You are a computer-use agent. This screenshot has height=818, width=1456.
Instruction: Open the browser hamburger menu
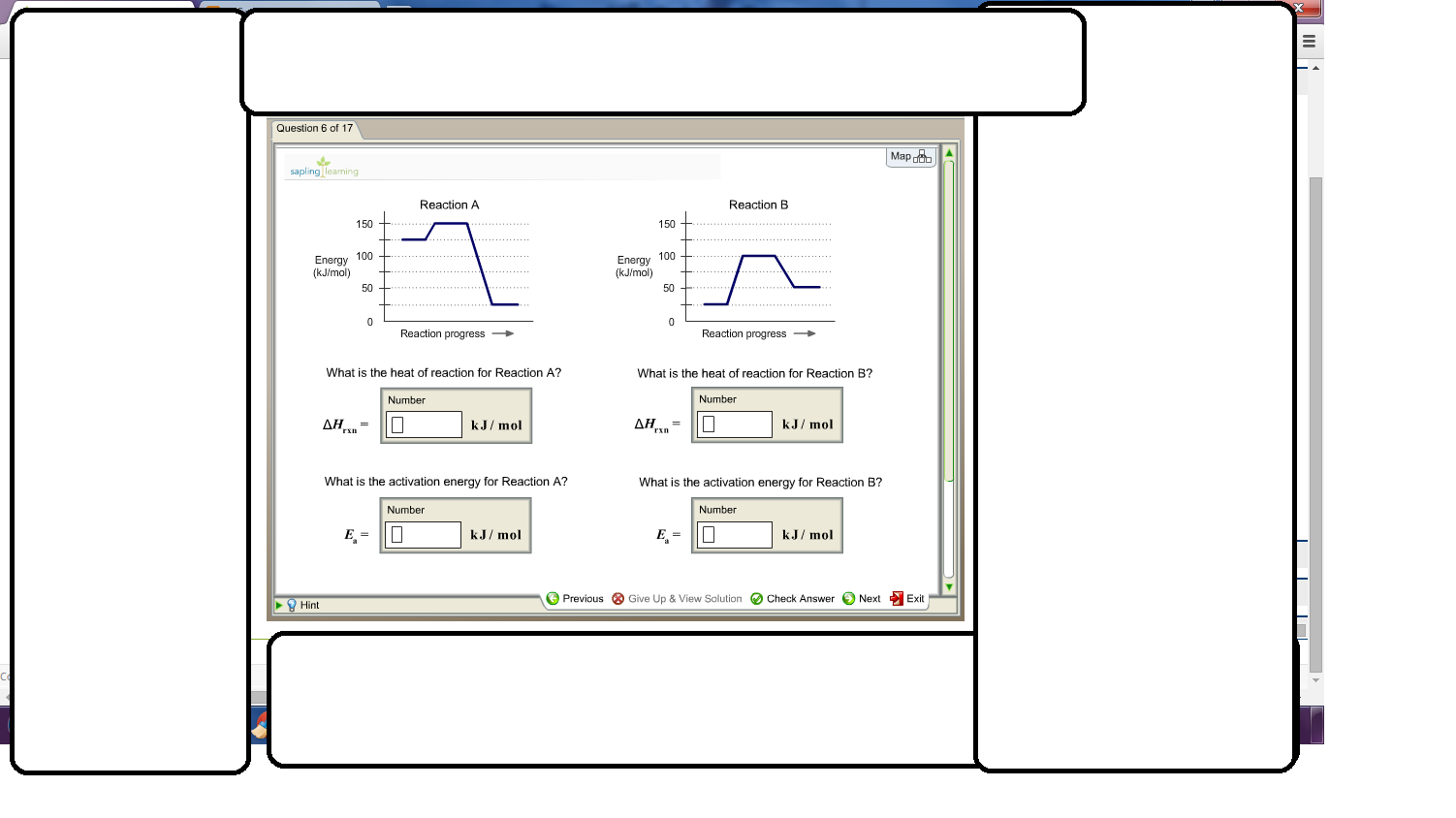click(1309, 42)
